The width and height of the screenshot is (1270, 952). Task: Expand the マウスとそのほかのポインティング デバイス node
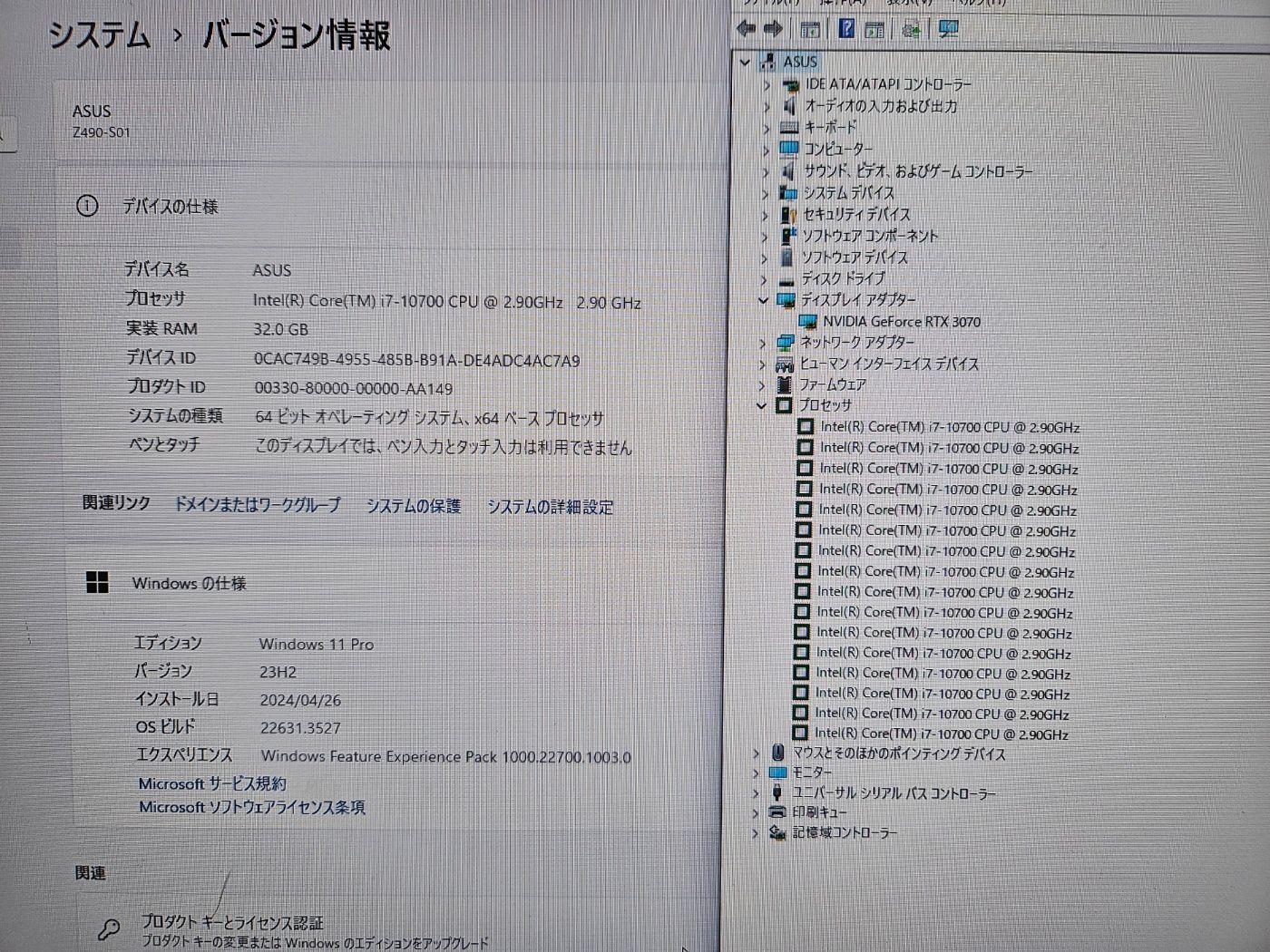click(756, 753)
